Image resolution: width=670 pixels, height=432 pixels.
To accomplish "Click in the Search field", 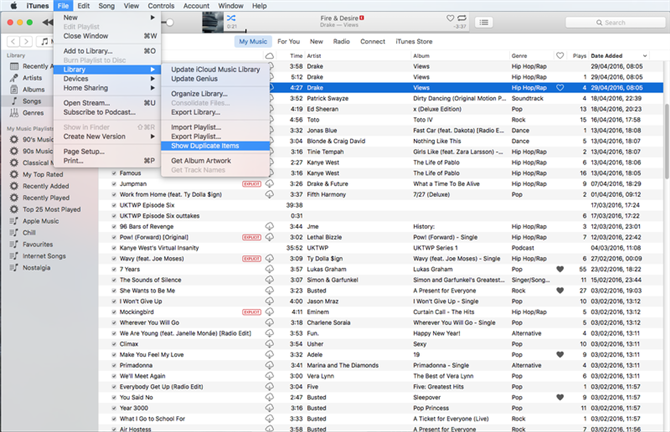I will tap(615, 22).
